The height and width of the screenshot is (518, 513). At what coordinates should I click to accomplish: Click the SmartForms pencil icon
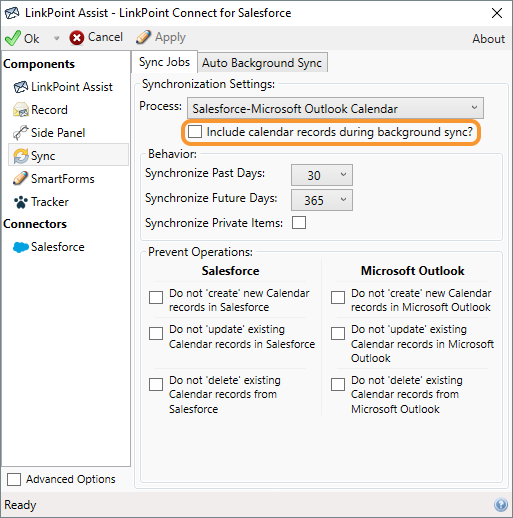coord(21,179)
